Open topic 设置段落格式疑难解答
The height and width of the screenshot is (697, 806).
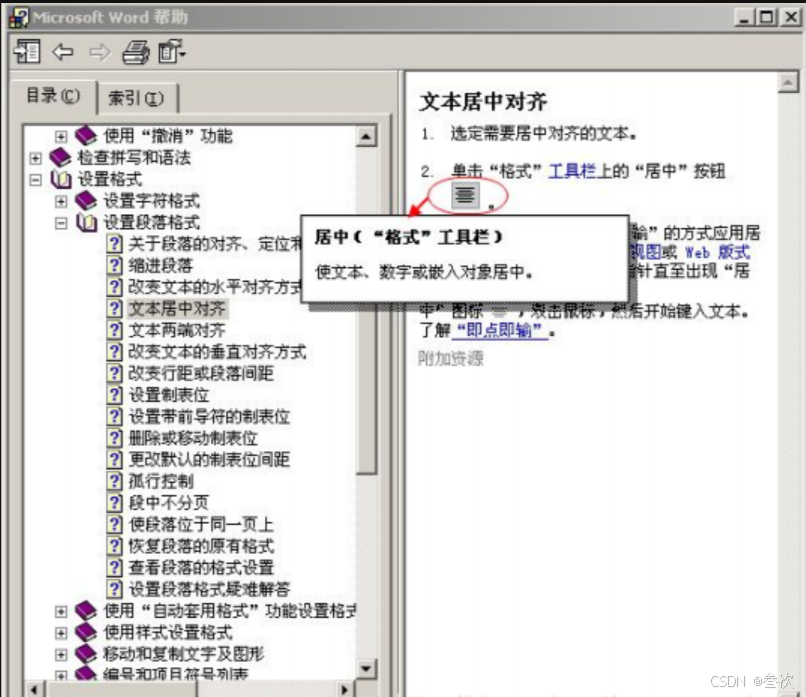point(209,589)
